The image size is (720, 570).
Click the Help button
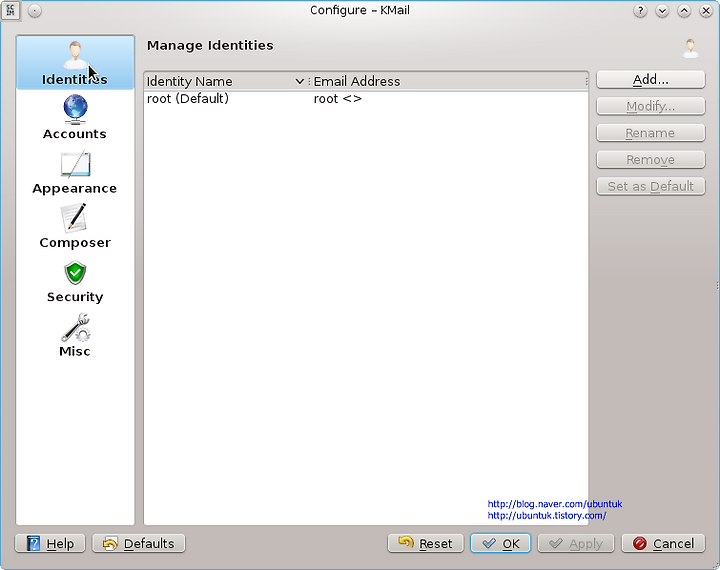pos(50,543)
